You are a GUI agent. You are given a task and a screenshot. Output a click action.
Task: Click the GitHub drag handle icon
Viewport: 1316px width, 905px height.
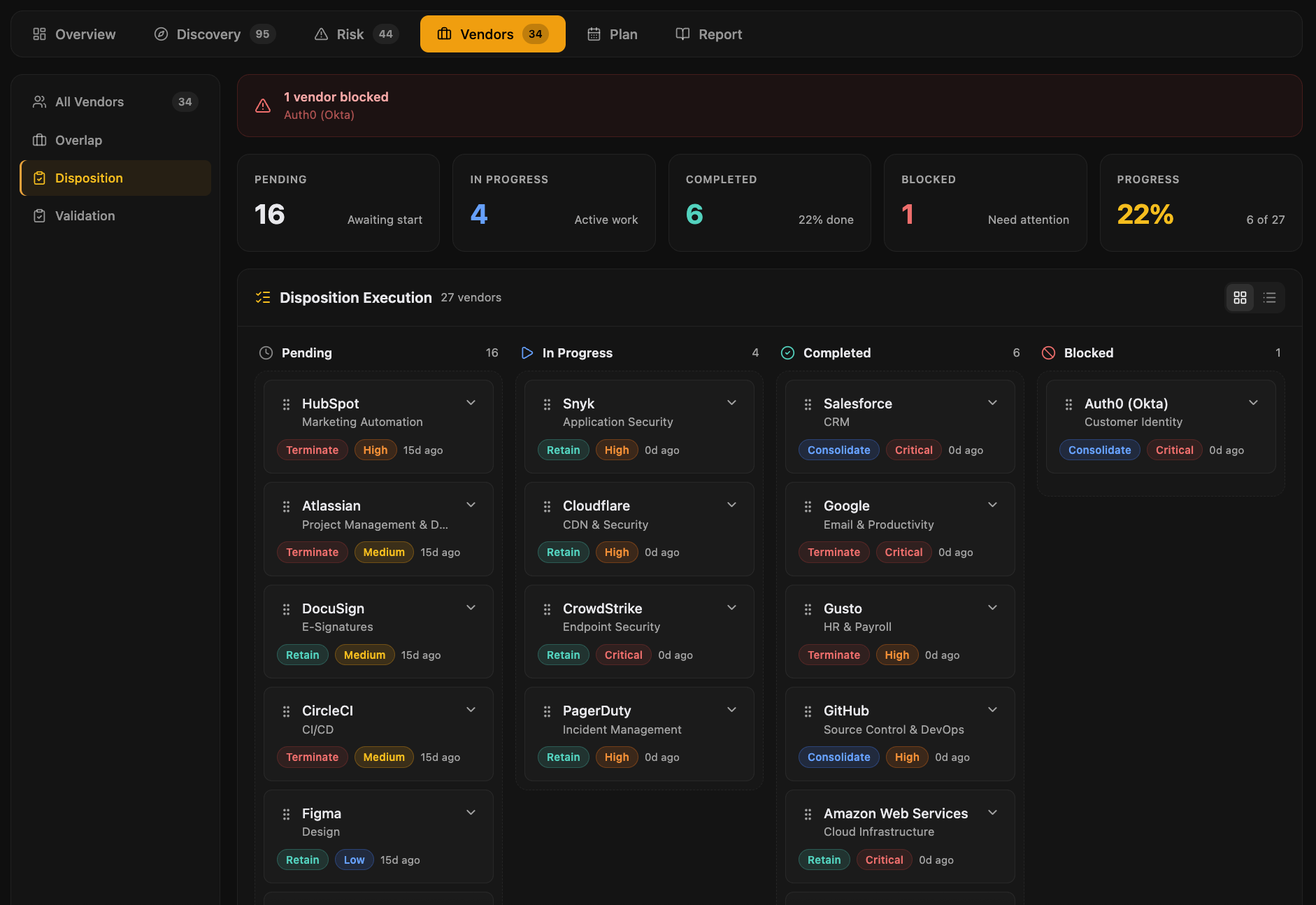pos(808,711)
